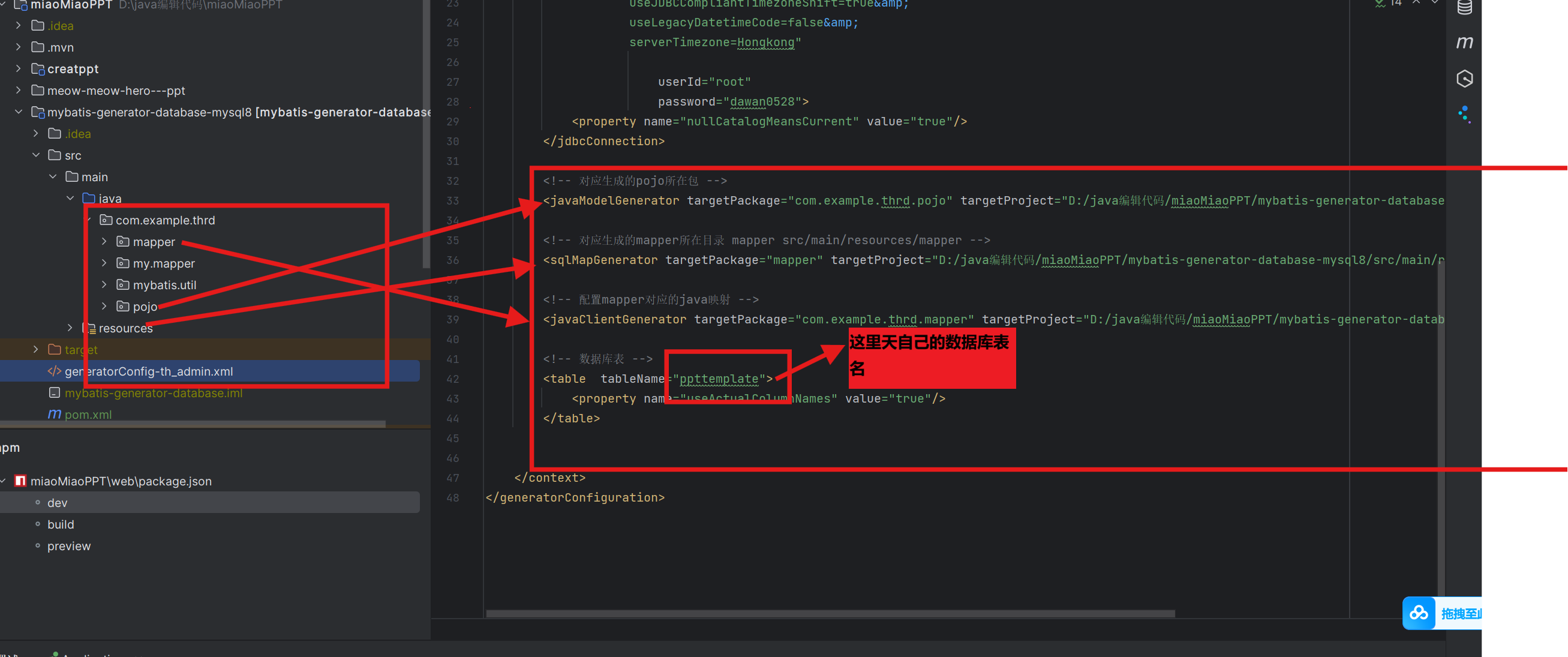Viewport: 1568px width, 657px height.
Task: Select the build npm script
Action: tap(60, 524)
